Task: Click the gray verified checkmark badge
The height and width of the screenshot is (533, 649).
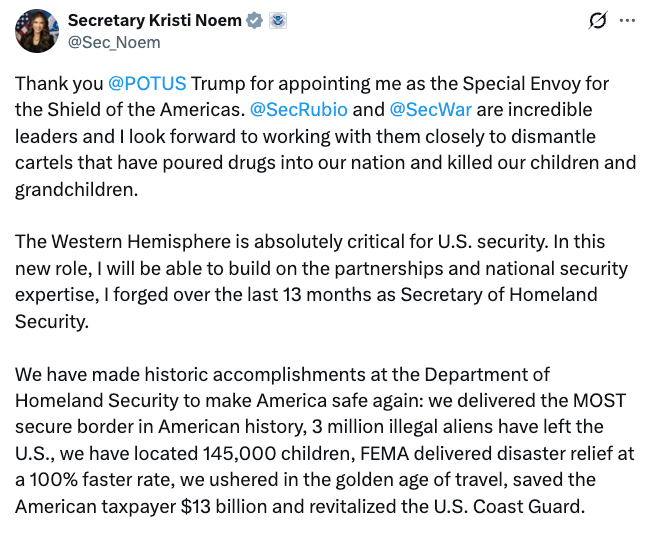Action: click(x=255, y=20)
